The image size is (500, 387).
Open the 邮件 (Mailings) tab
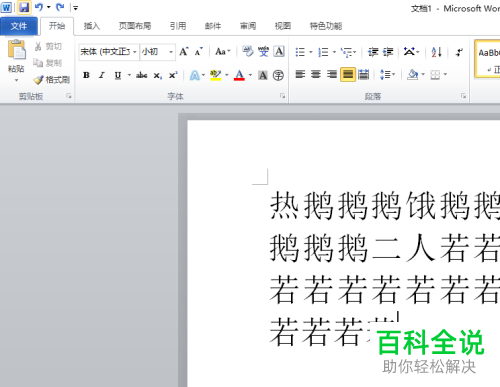coord(213,26)
